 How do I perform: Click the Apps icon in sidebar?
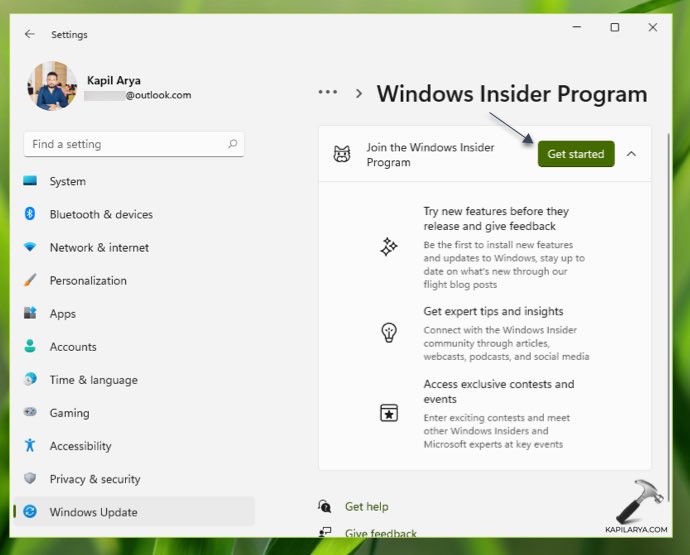coord(30,313)
